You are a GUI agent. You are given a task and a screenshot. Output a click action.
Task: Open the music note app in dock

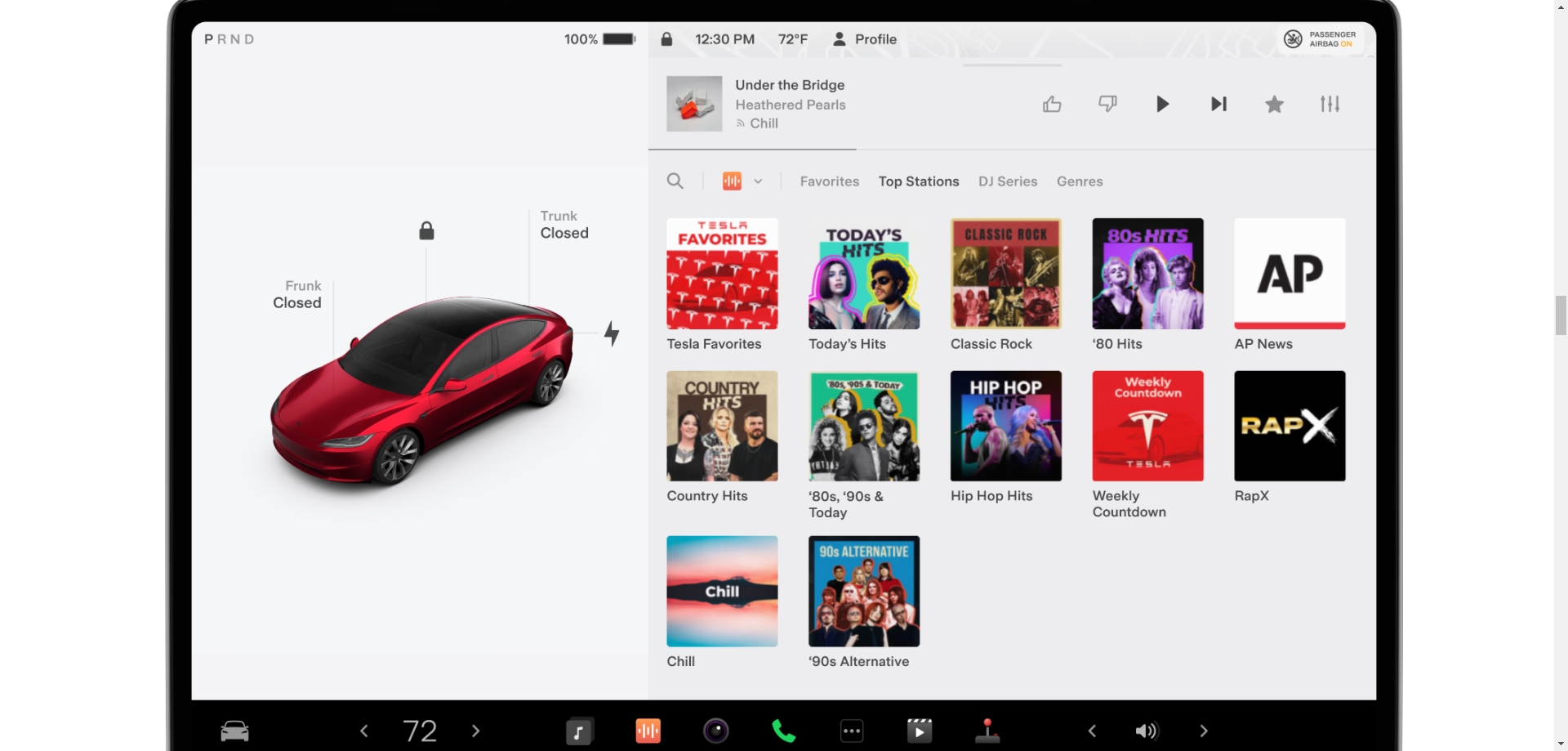(579, 731)
